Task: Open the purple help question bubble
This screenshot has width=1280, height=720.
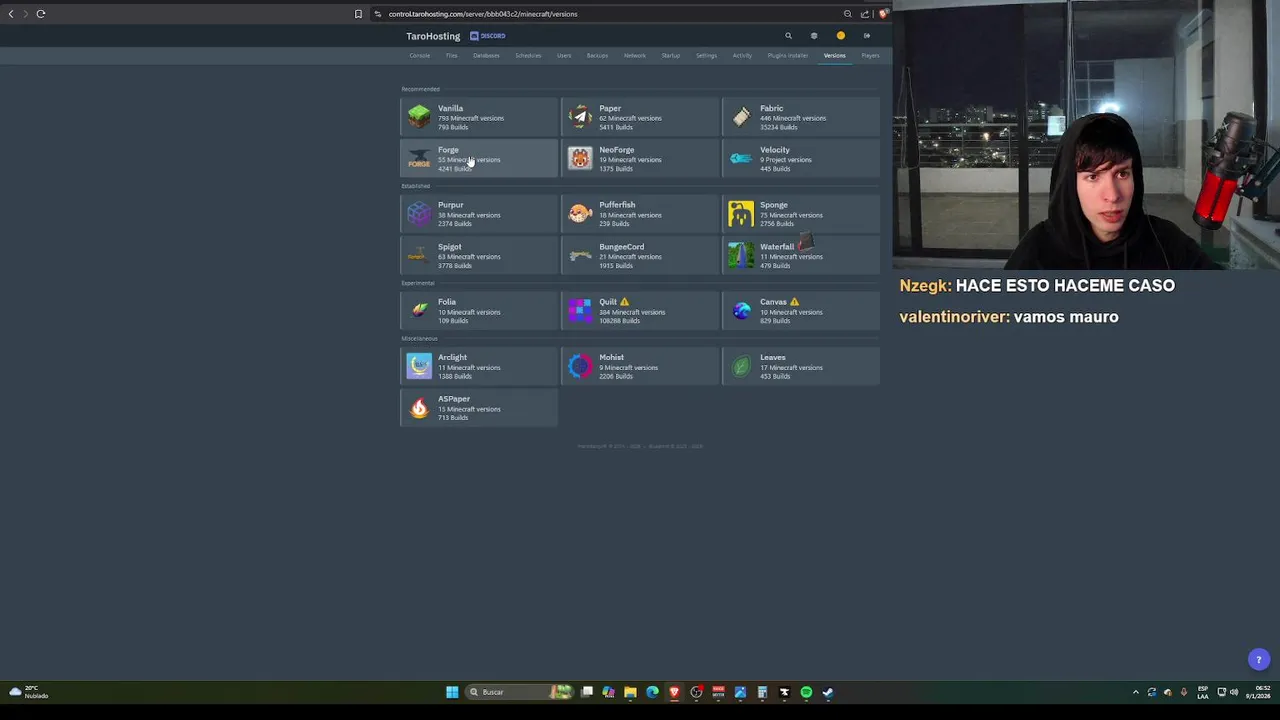Action: pyautogui.click(x=1259, y=659)
